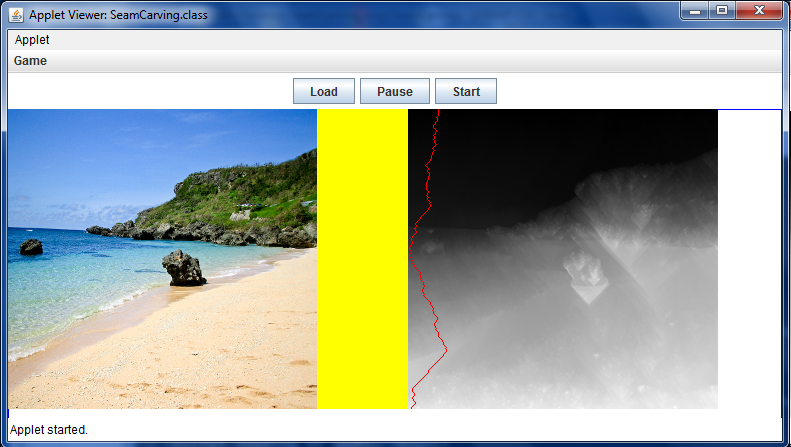Open the Applet menu
Image resolution: width=791 pixels, height=447 pixels.
(32, 40)
